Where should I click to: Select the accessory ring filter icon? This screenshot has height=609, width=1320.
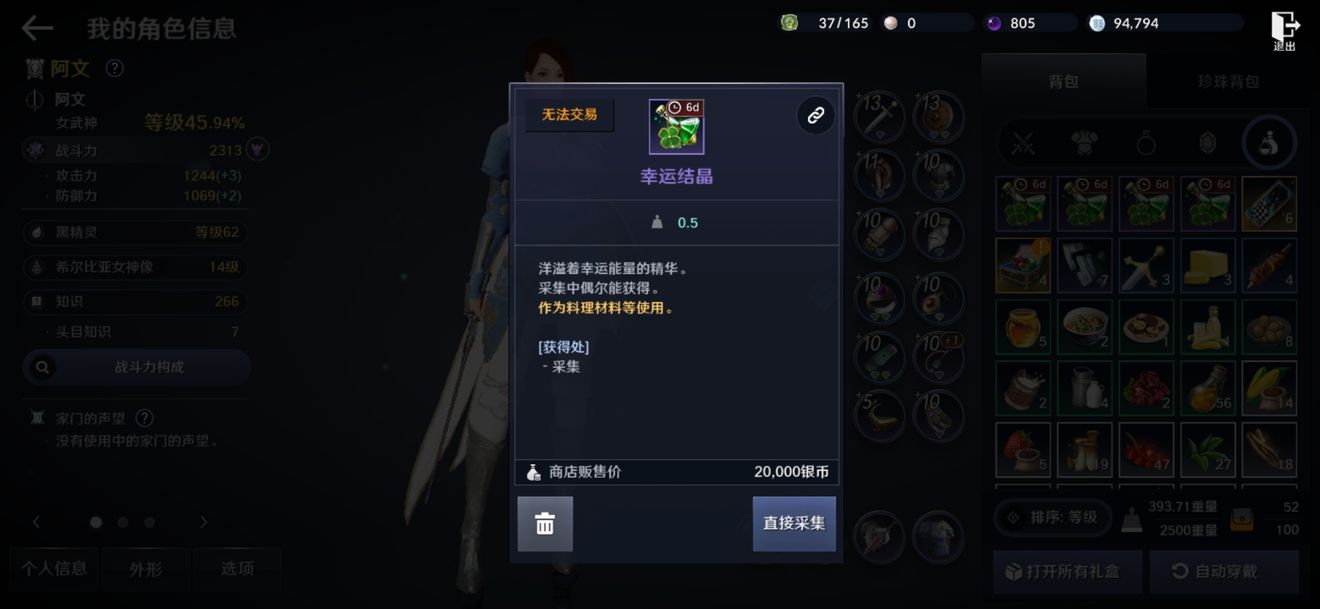pos(1146,143)
